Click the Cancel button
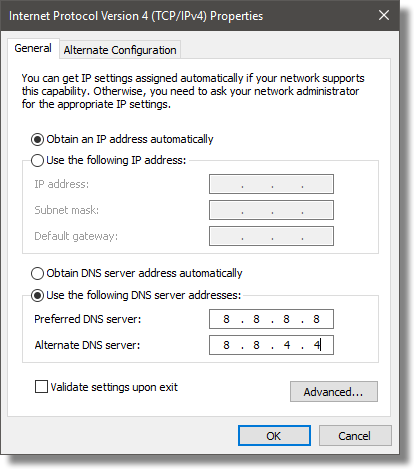Image resolution: width=414 pixels, height=469 pixels. (x=355, y=436)
